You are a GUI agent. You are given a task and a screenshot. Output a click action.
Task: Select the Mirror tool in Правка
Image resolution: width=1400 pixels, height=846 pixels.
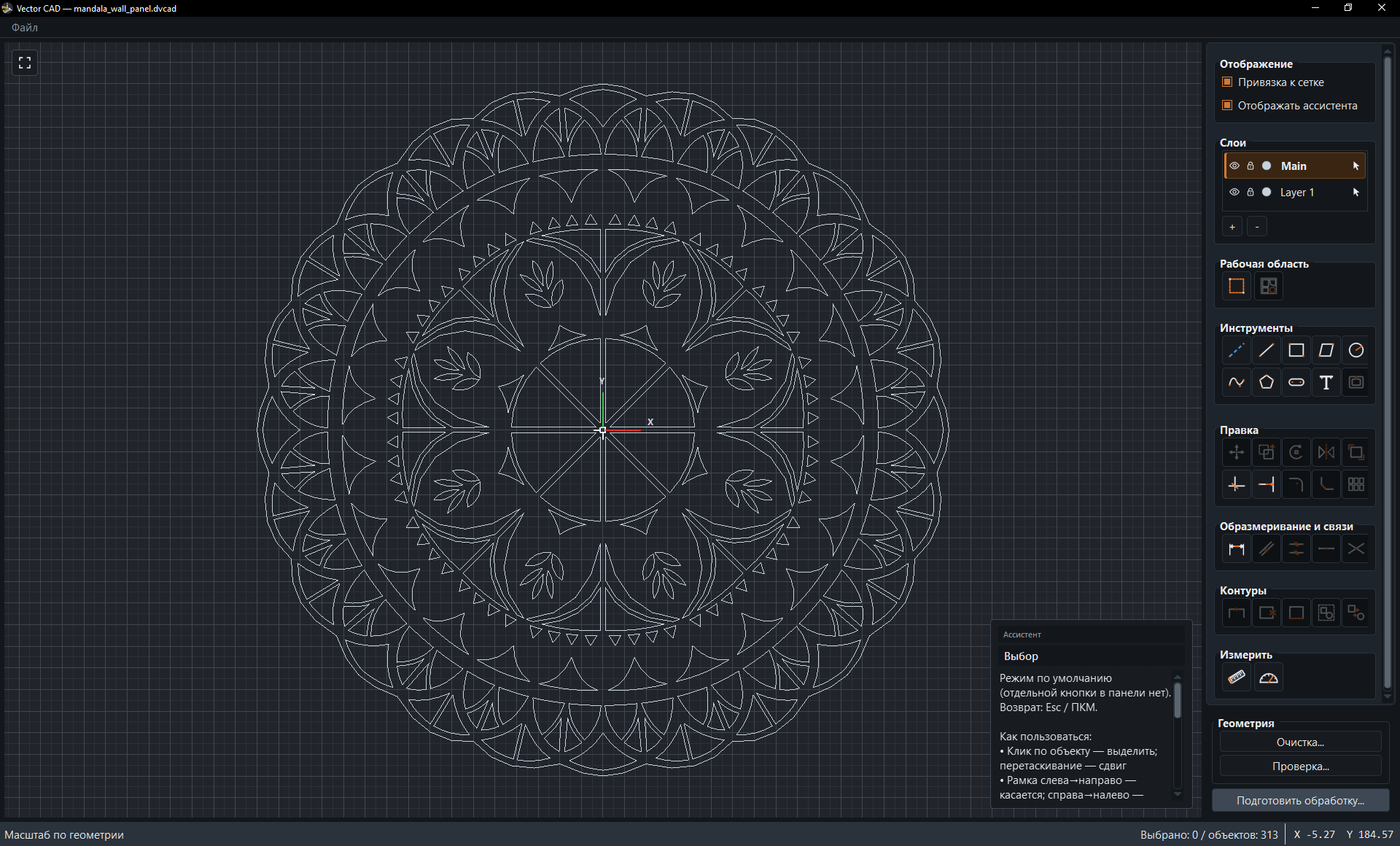coord(1326,453)
